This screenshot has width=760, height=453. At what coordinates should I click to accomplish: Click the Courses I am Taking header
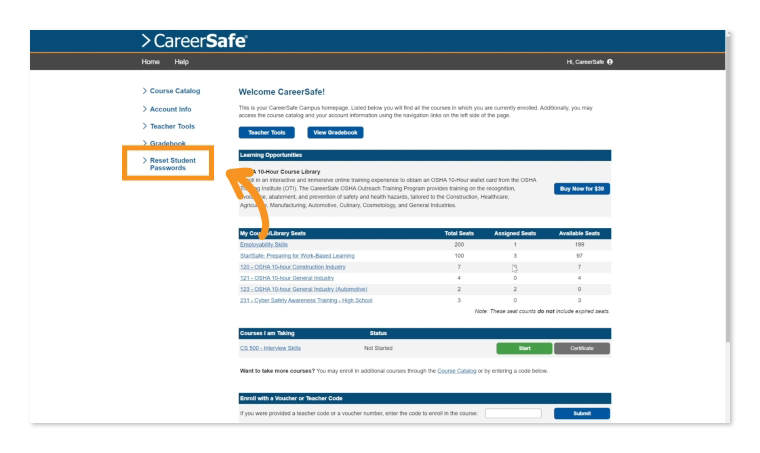267,333
